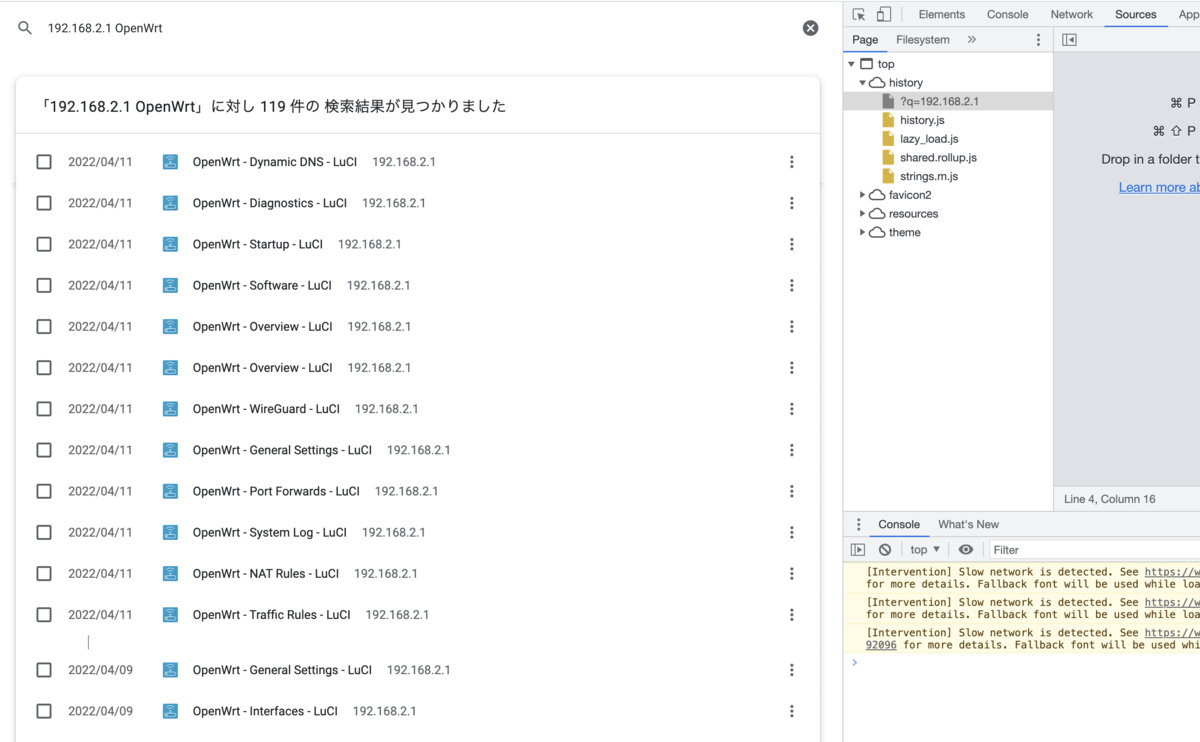Screen dimensions: 1200x742
Task: Clear the history search field
Action: (x=811, y=28)
